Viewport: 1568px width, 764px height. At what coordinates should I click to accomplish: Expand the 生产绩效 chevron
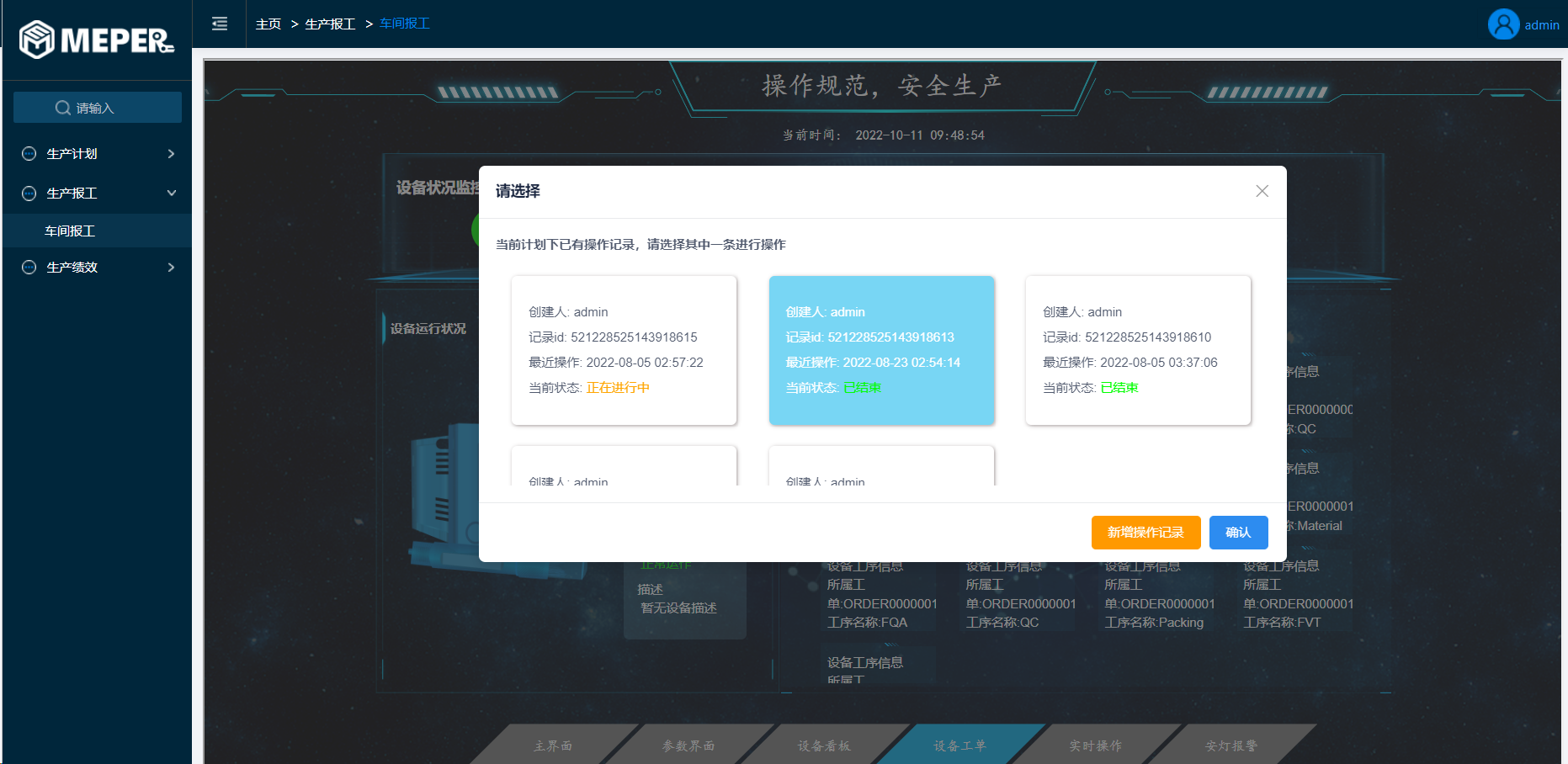(172, 267)
